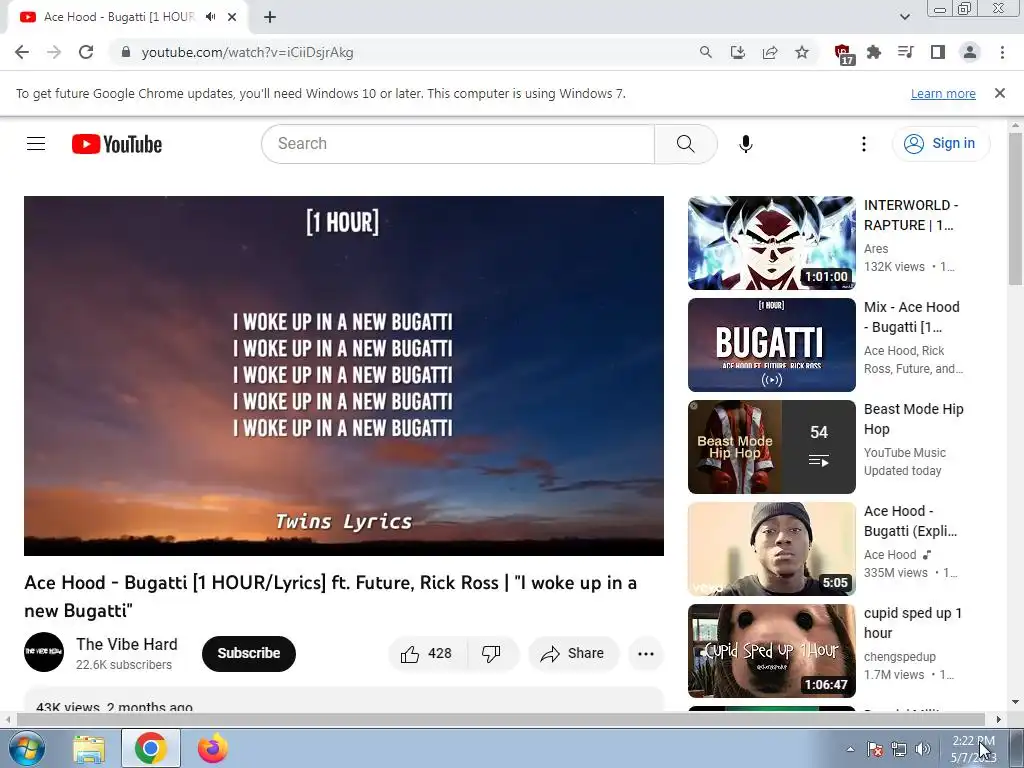The image size is (1024, 768).
Task: Mute the tab via its speaker icon
Action: click(210, 17)
